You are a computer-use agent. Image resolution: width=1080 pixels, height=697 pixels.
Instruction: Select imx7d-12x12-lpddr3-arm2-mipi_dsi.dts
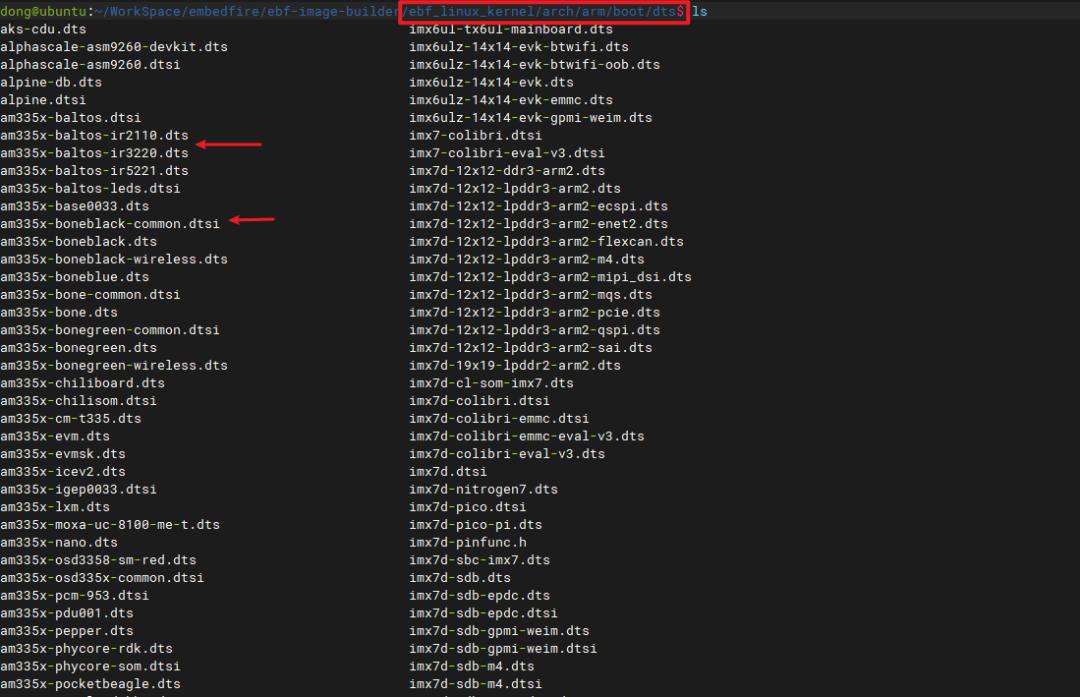(x=550, y=277)
